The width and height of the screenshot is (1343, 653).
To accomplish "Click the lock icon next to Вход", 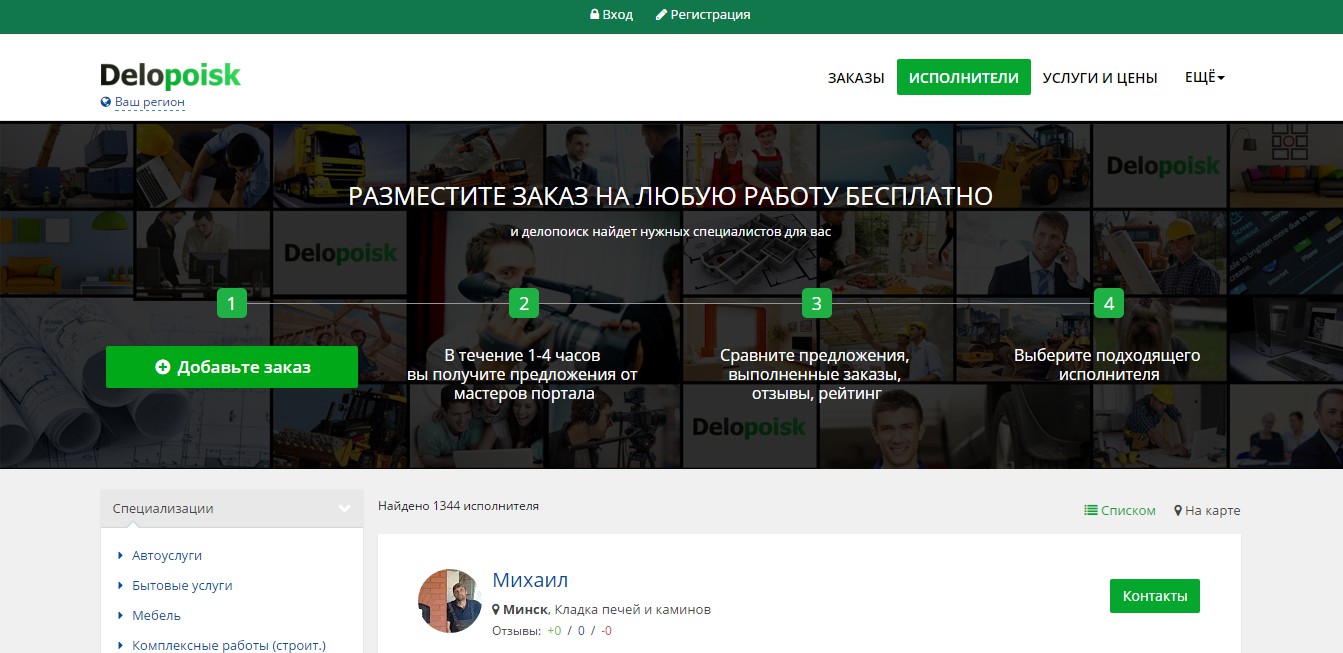I will click(594, 15).
